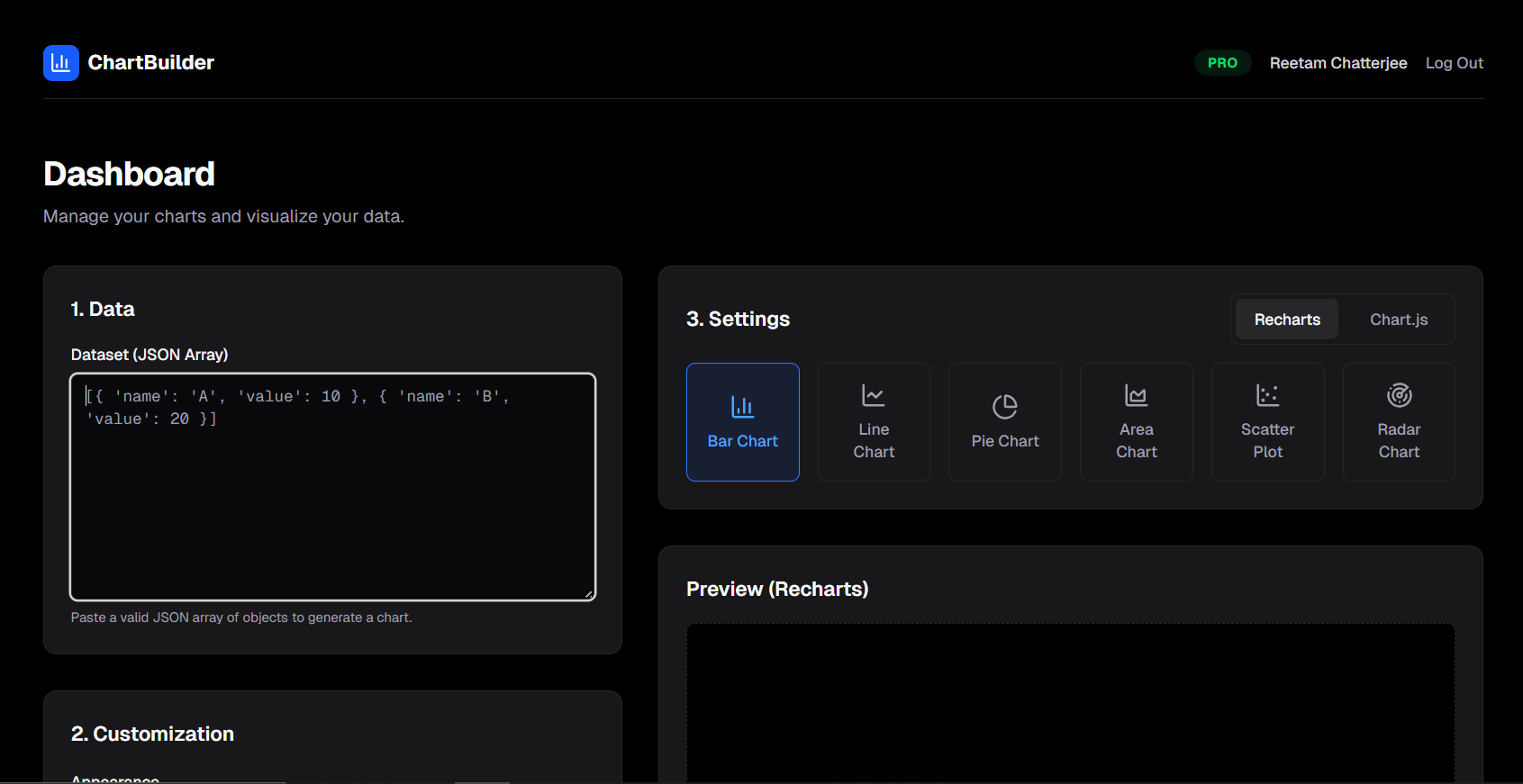Choose the Scatter Plot icon
The height and width of the screenshot is (784, 1523).
coord(1268,395)
